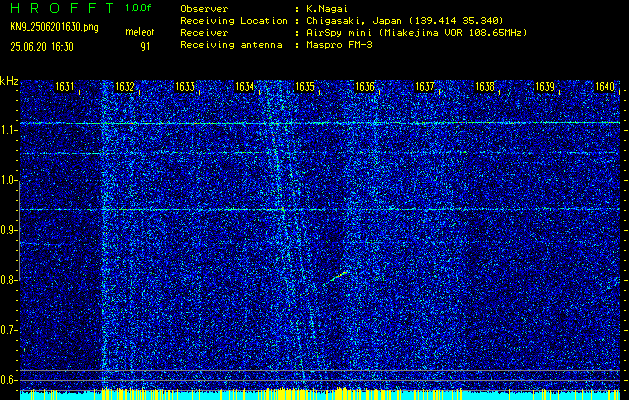This screenshot has height=400, width=629.
Task: Click the Maspro FM-3 antenna text
Action: tap(339, 45)
